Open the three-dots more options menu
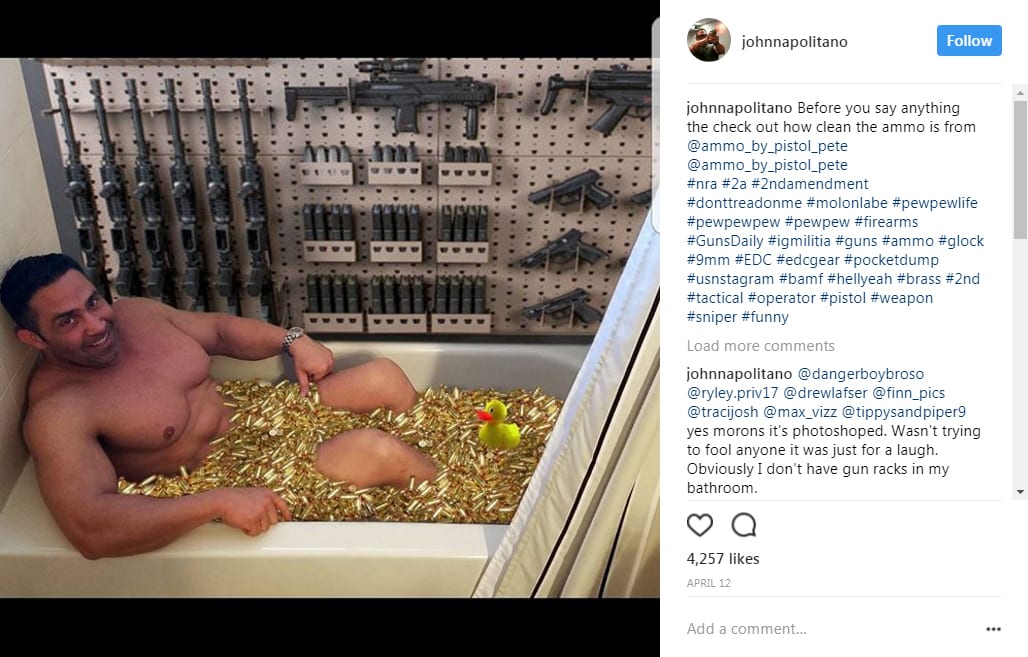1028x657 pixels. pyautogui.click(x=993, y=629)
